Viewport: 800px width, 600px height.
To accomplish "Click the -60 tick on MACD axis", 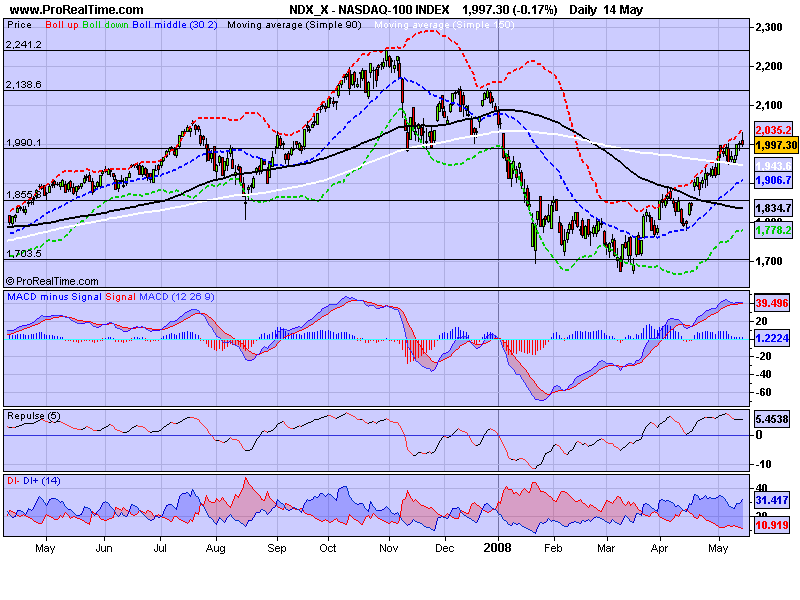I will [x=764, y=392].
